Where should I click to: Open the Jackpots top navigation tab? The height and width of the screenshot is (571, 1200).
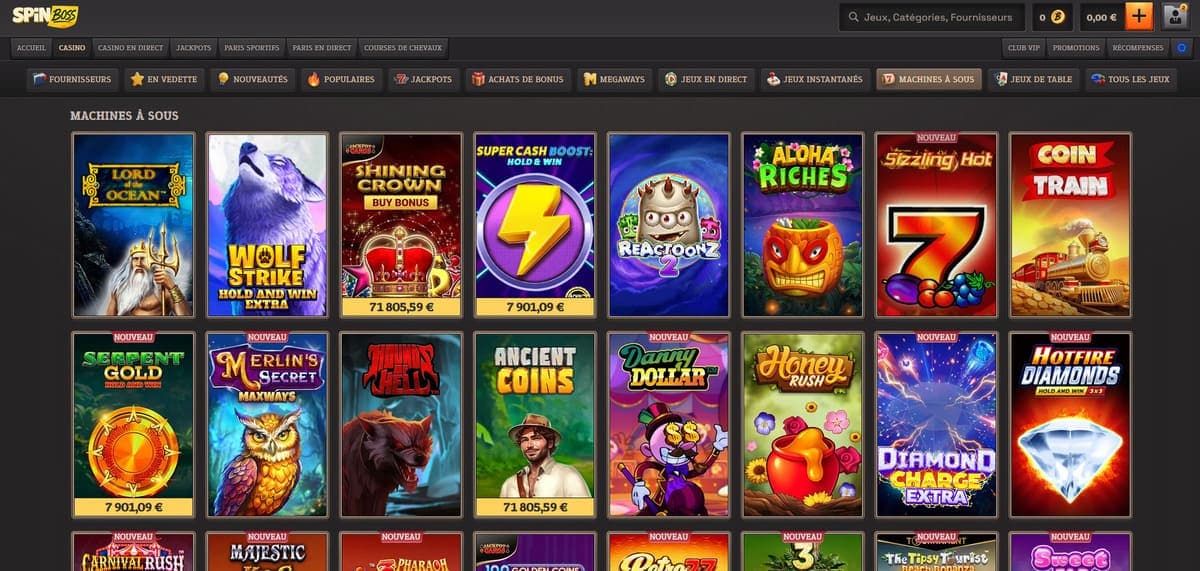point(194,47)
